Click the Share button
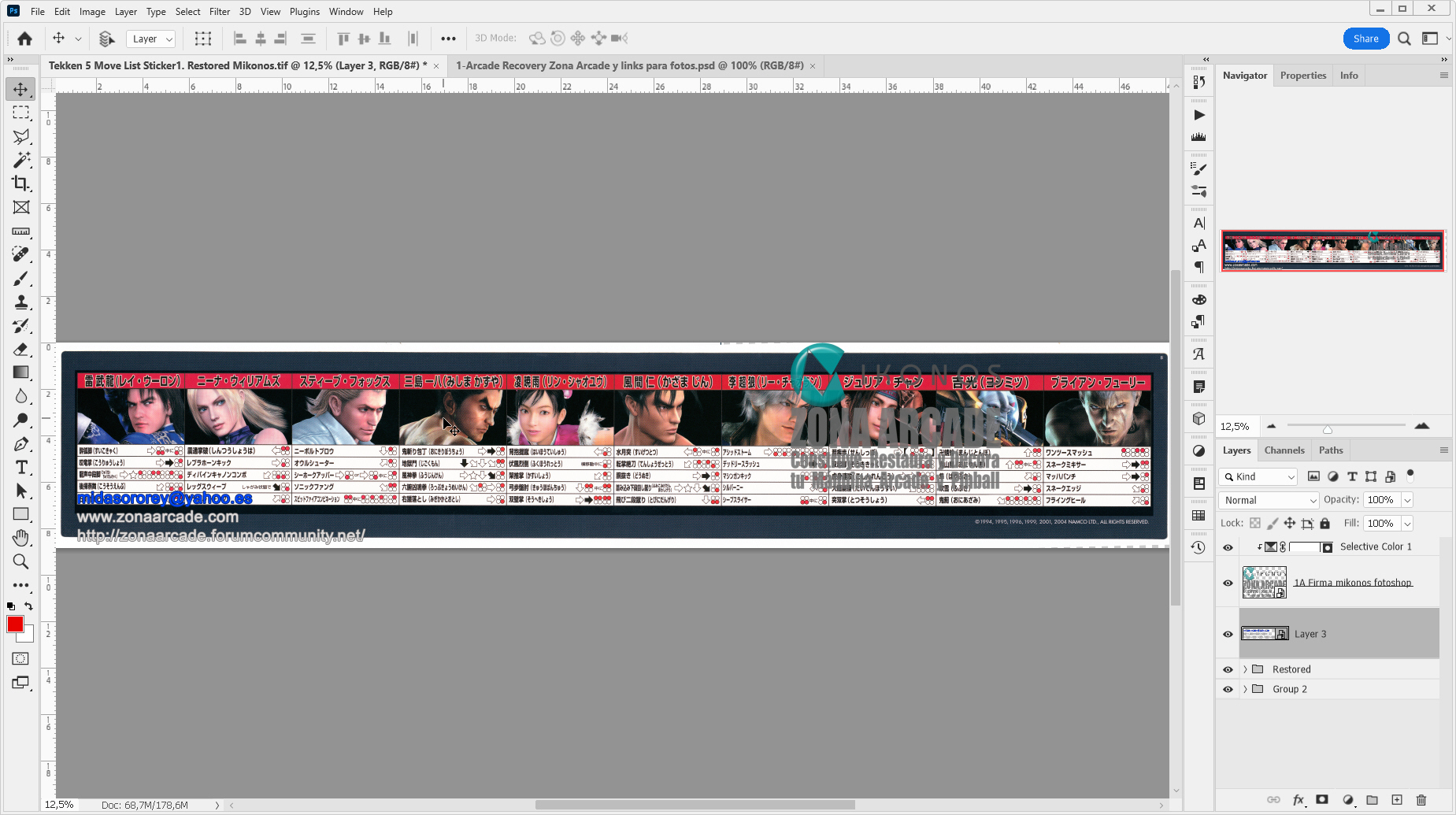The height and width of the screenshot is (815, 1456). coord(1365,39)
